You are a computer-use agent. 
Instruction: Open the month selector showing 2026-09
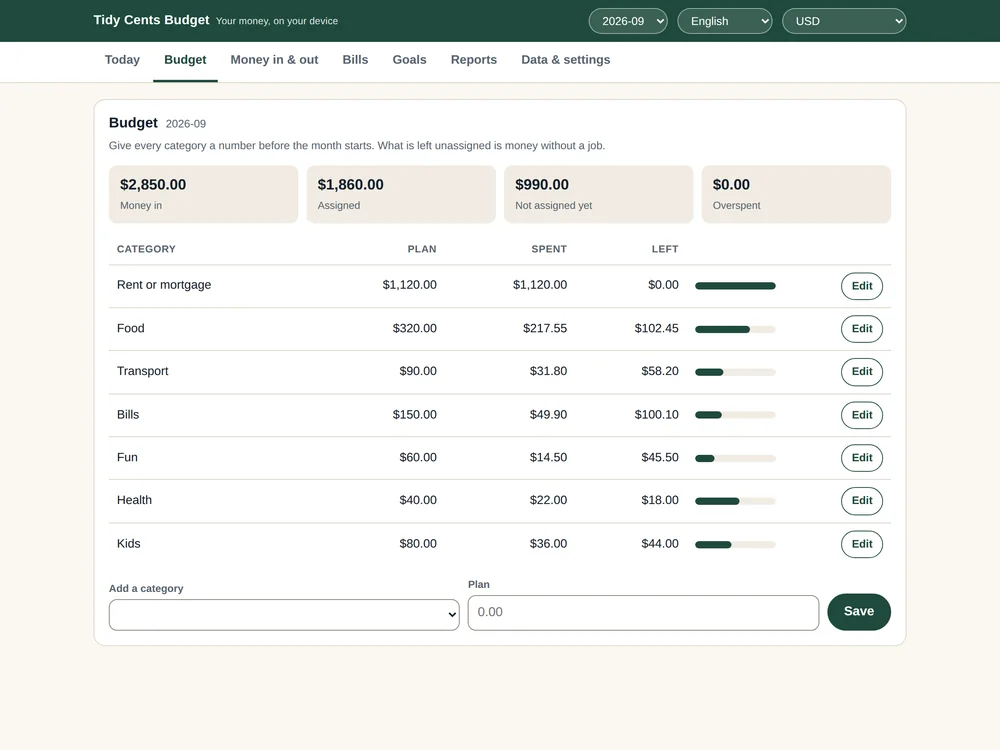tap(628, 21)
